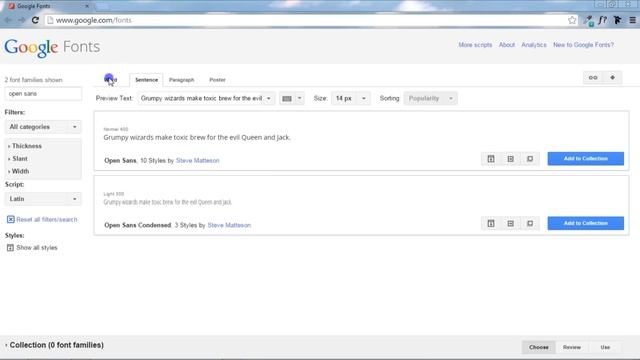This screenshot has width=640, height=360.
Task: Open Steve Matteson link in Open Sans Condensed row
Action: [x=229, y=225]
